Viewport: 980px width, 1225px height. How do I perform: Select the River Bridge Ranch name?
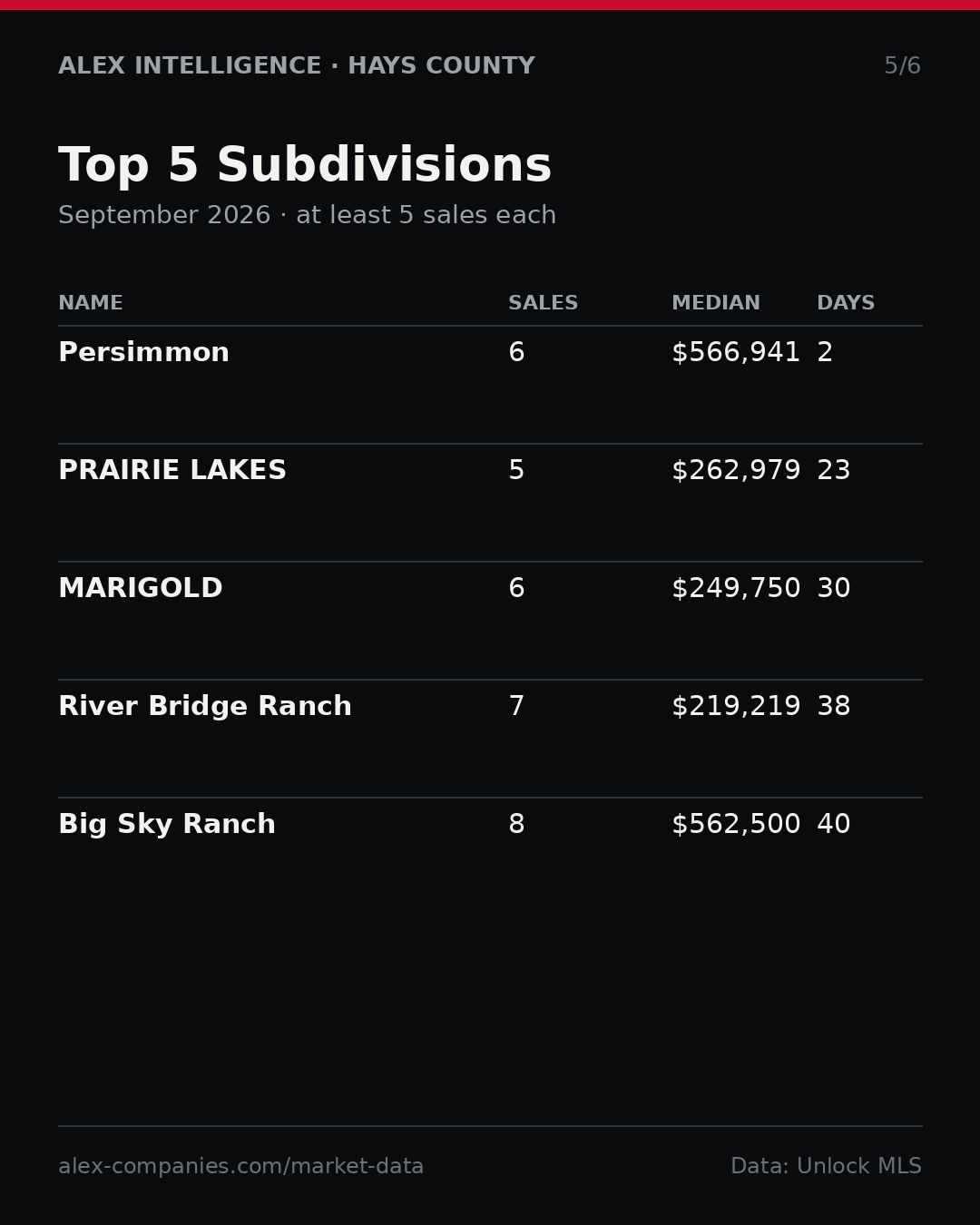click(205, 706)
